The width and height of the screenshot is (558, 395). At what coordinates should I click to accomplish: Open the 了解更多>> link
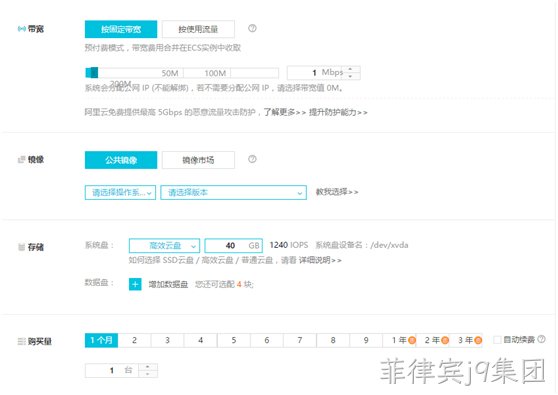click(285, 112)
